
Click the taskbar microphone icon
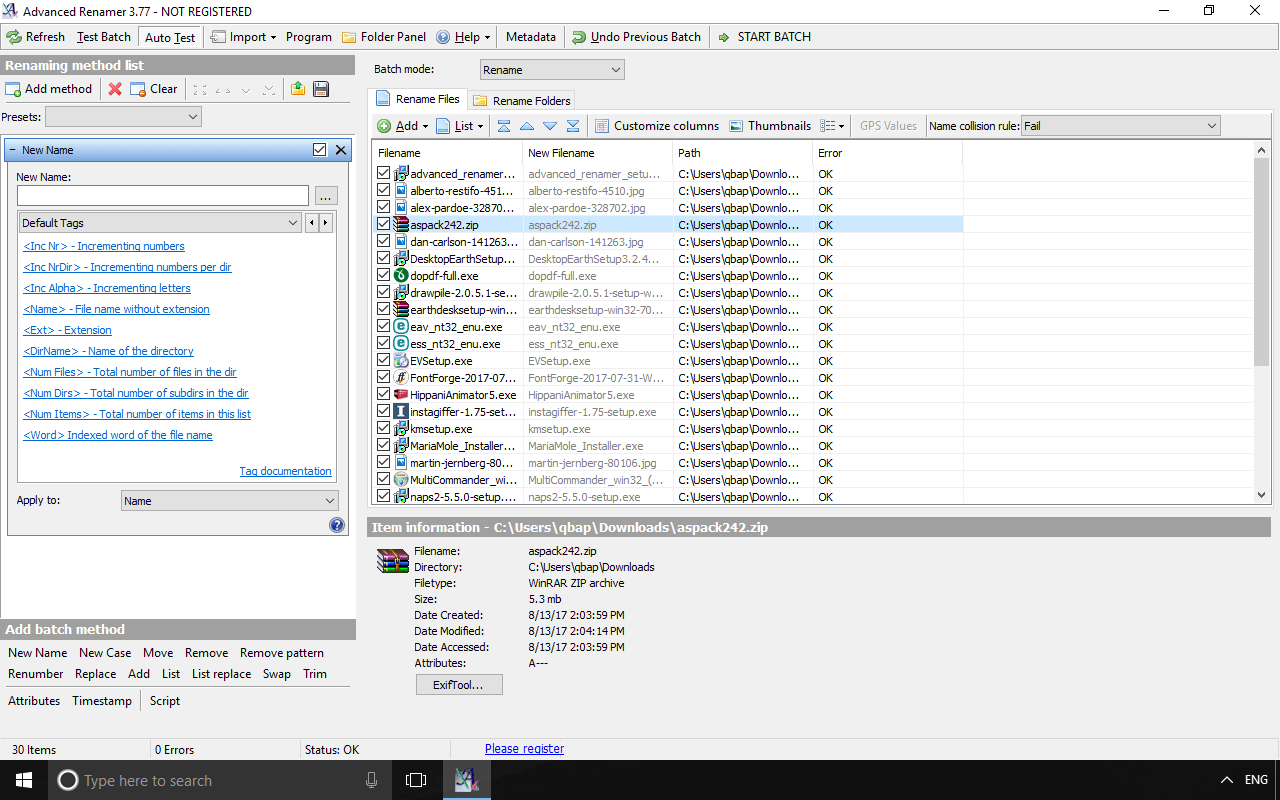point(372,780)
